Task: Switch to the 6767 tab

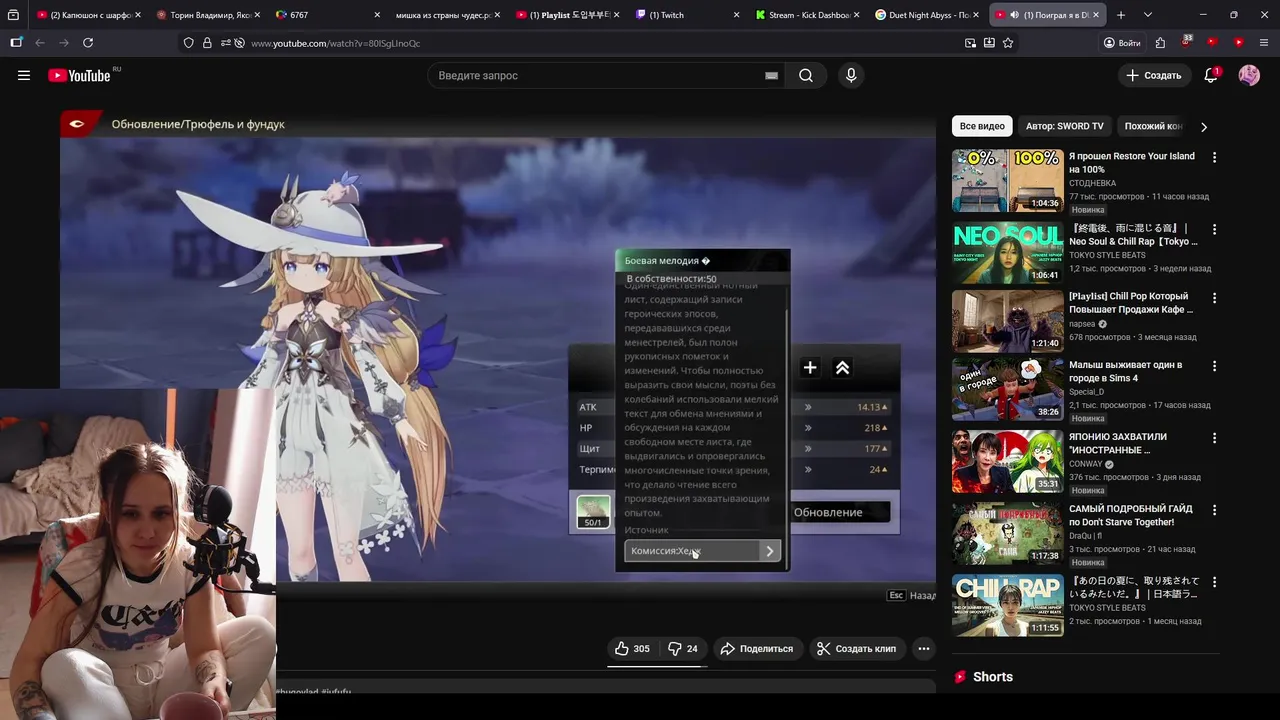Action: click(329, 15)
